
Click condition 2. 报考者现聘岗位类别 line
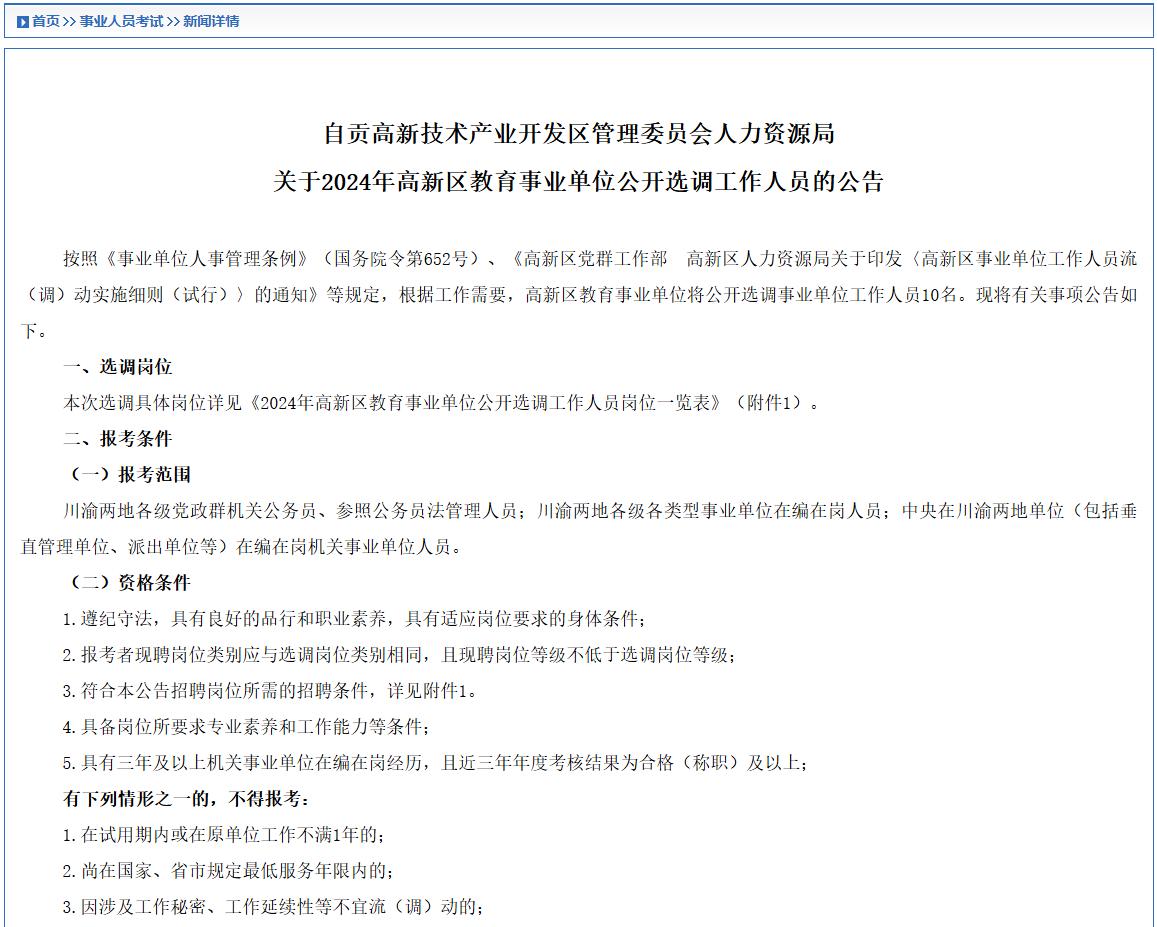(399, 655)
